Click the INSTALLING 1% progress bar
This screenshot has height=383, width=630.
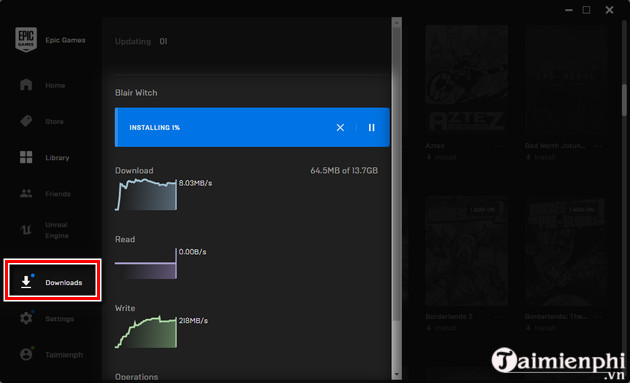252,127
